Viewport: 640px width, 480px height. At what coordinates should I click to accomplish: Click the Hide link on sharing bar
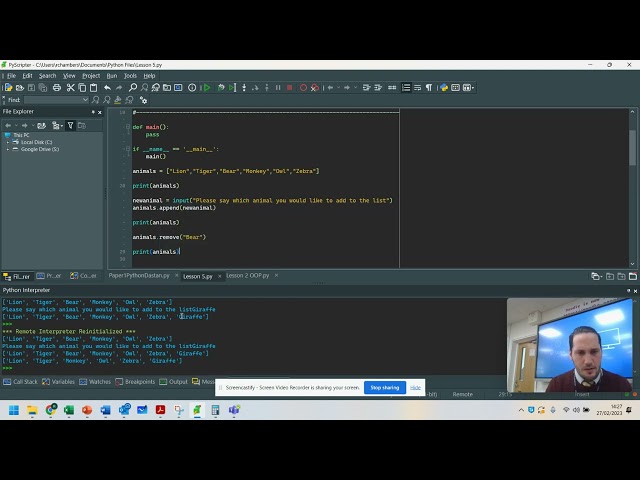pyautogui.click(x=415, y=388)
